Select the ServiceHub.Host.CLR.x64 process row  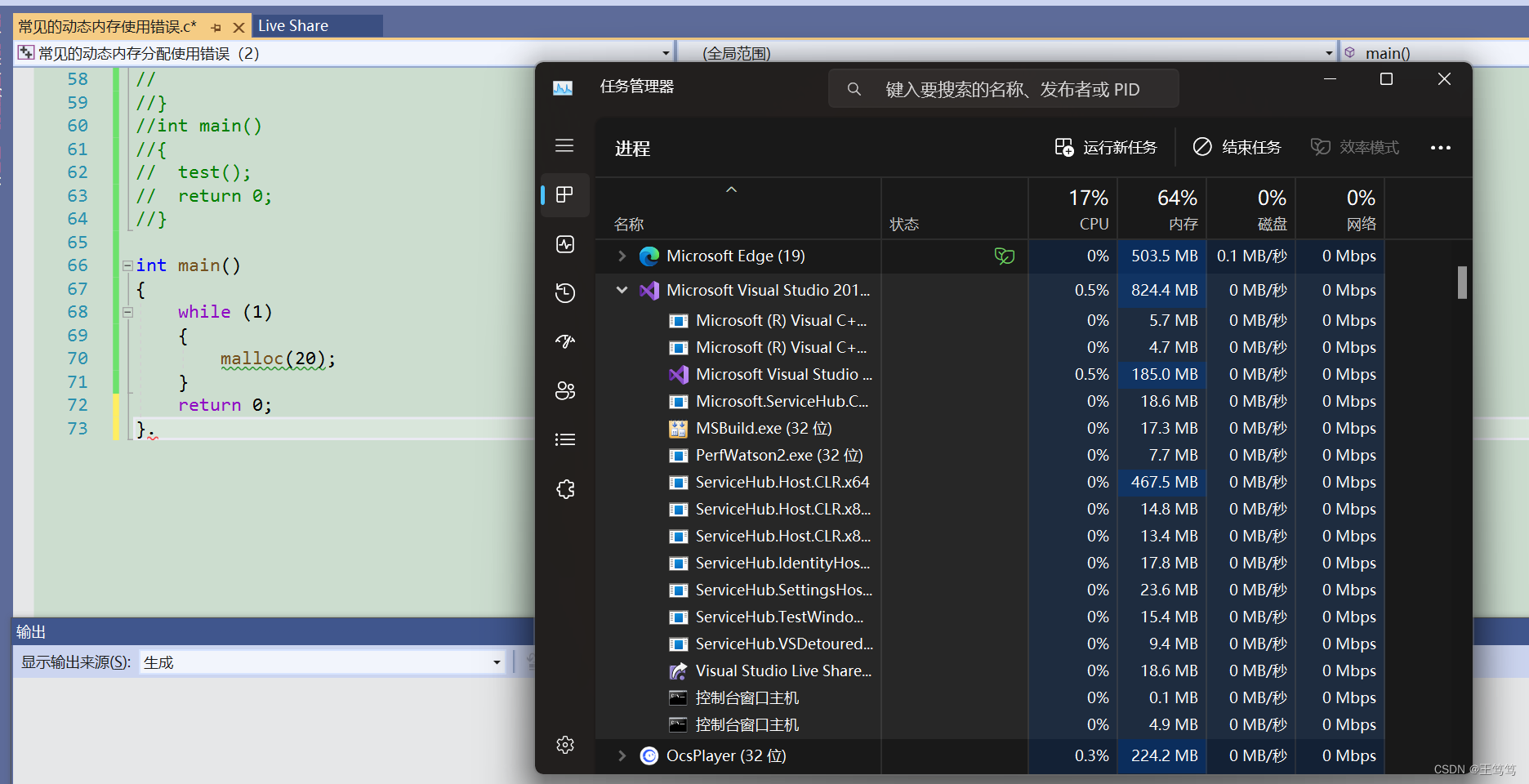point(990,483)
